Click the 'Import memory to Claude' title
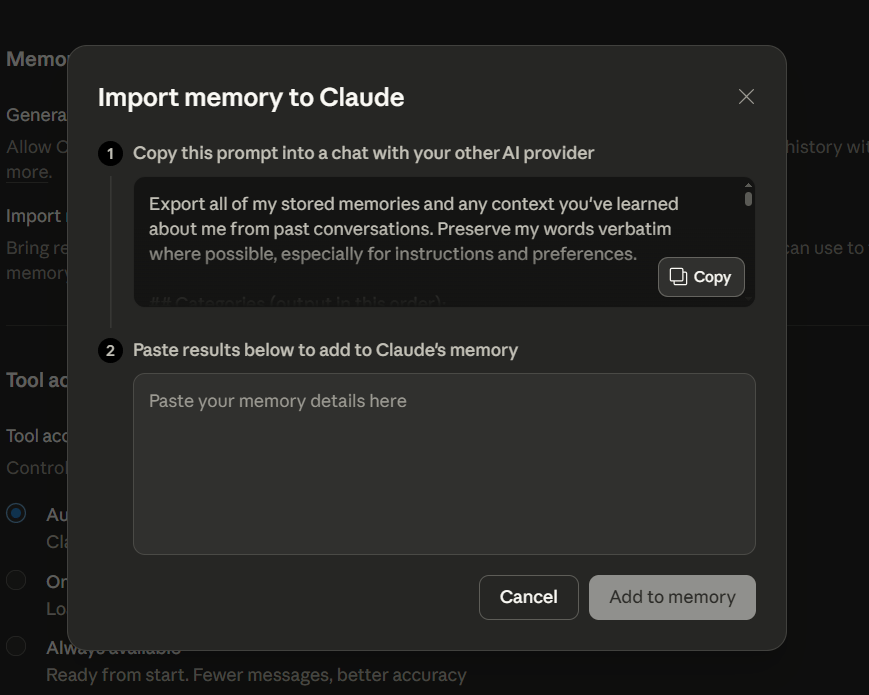869x695 pixels. (251, 97)
